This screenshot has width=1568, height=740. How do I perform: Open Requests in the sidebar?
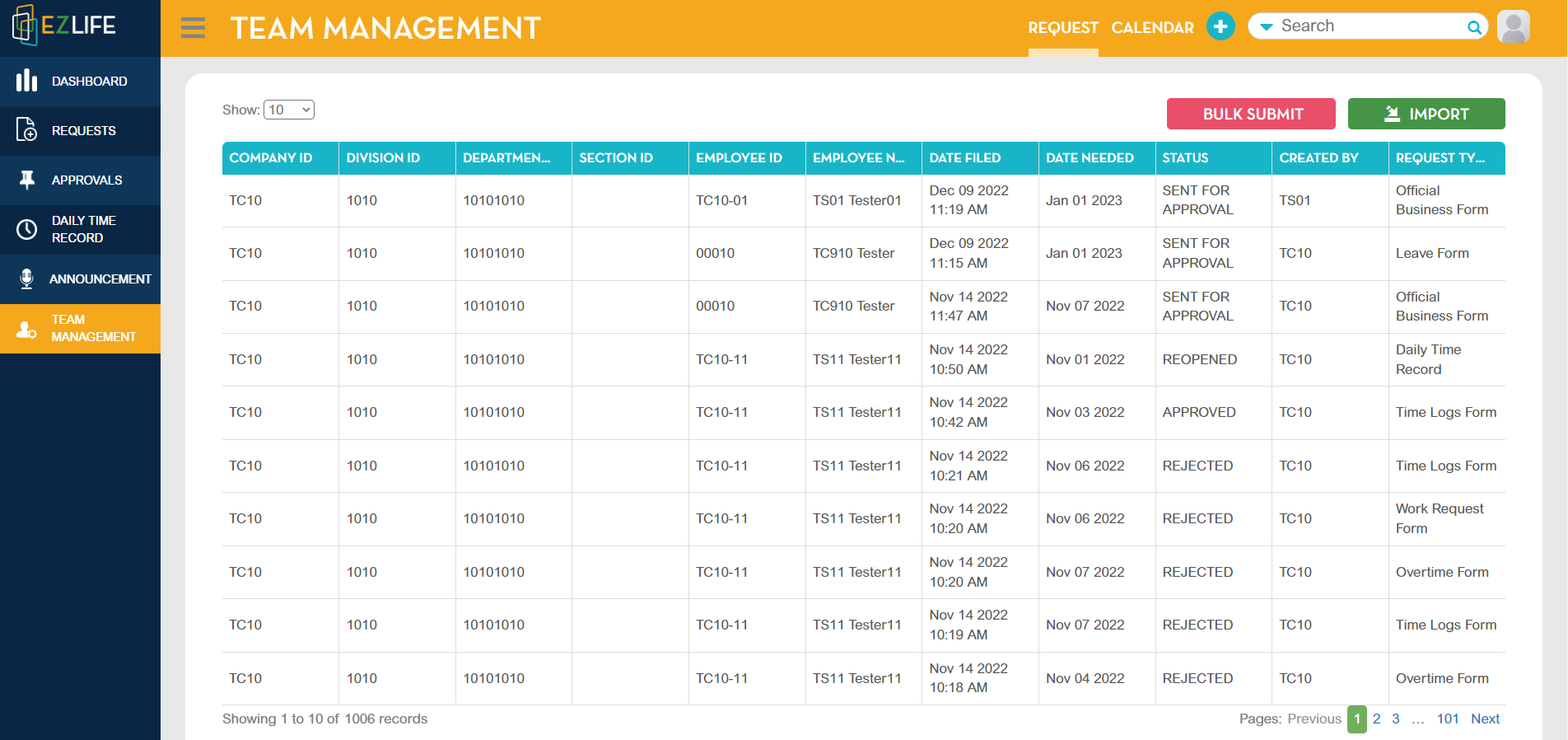80,130
